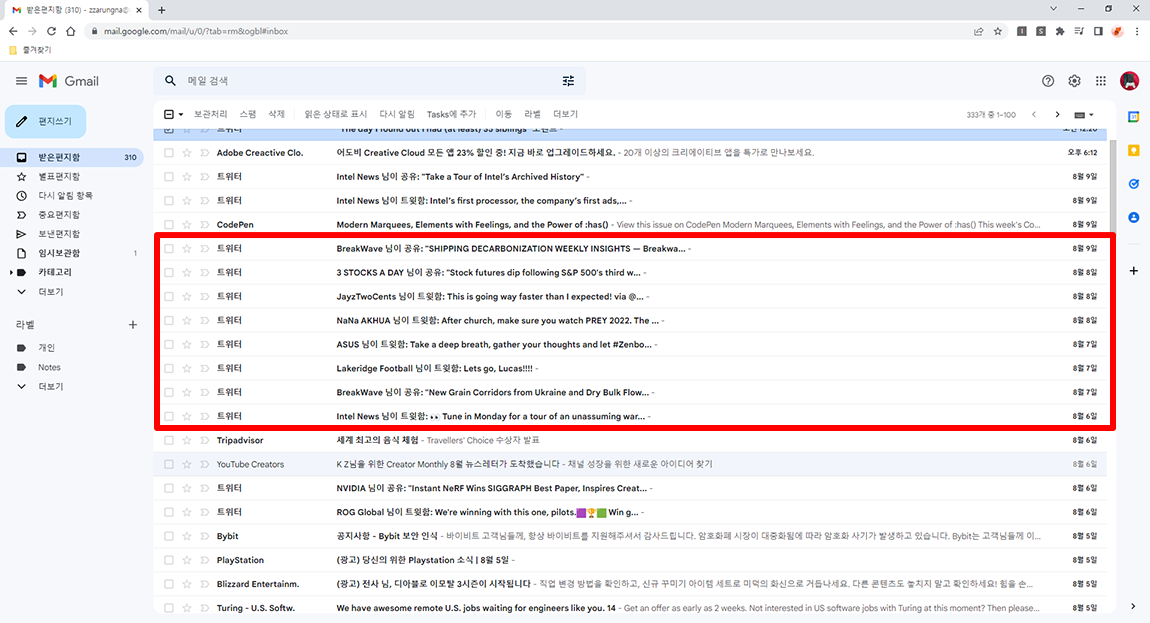This screenshot has height=623, width=1150.
Task: Mark the Bybit email as important
Action: coord(205,536)
